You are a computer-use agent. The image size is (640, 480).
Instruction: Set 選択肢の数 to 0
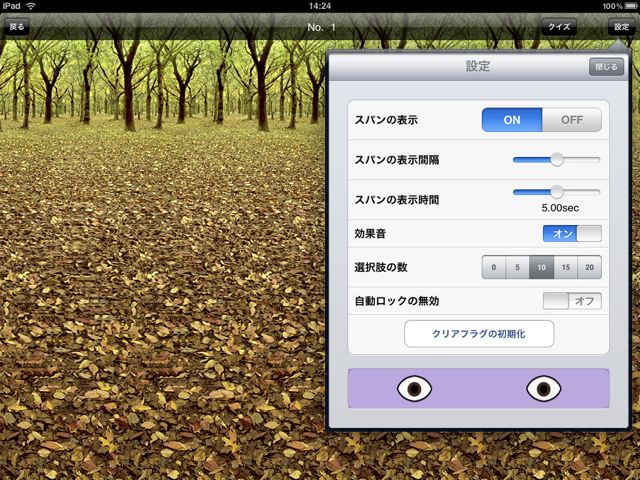[x=493, y=267]
